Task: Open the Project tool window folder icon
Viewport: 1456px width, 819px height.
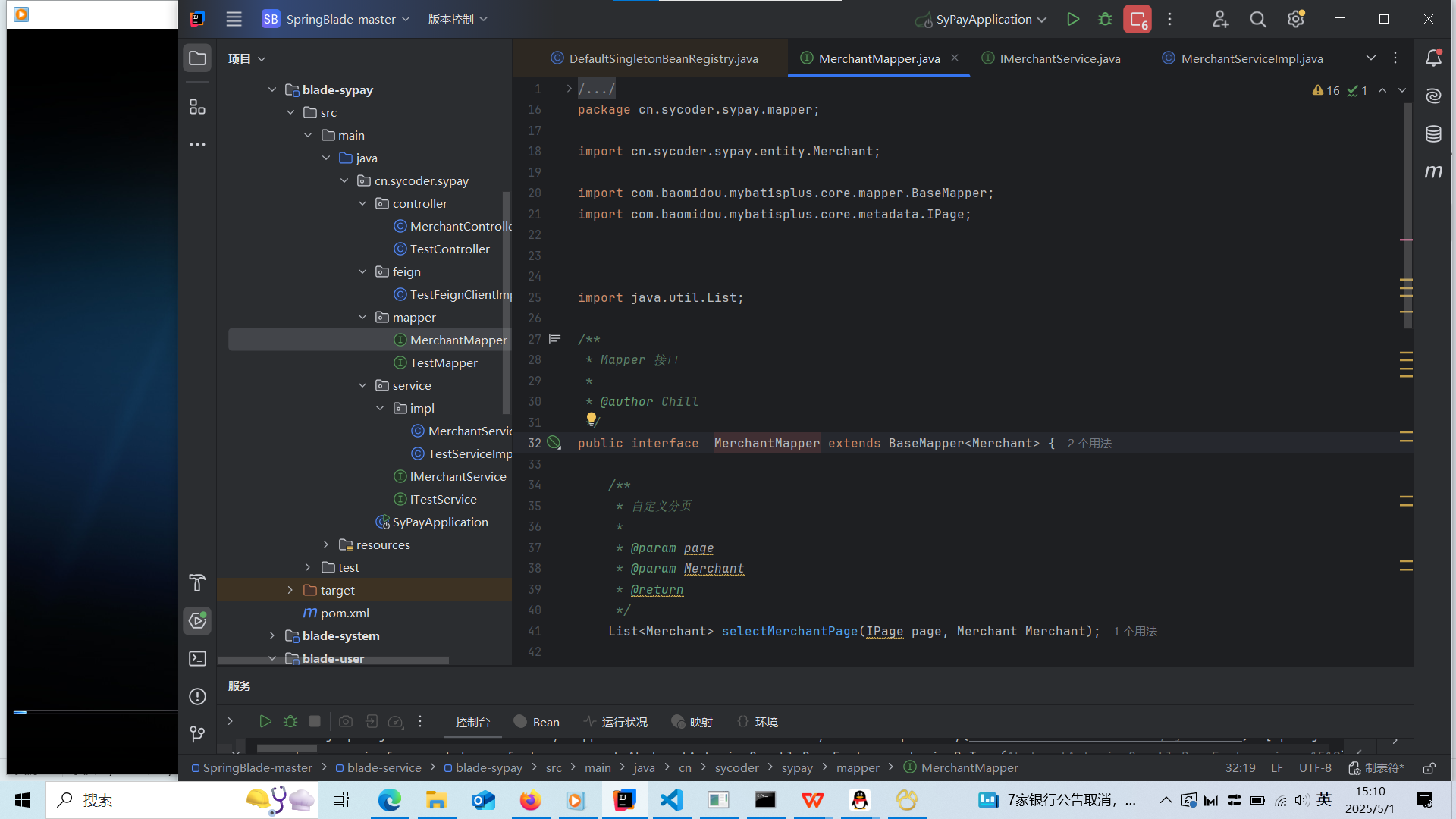Action: click(x=197, y=58)
